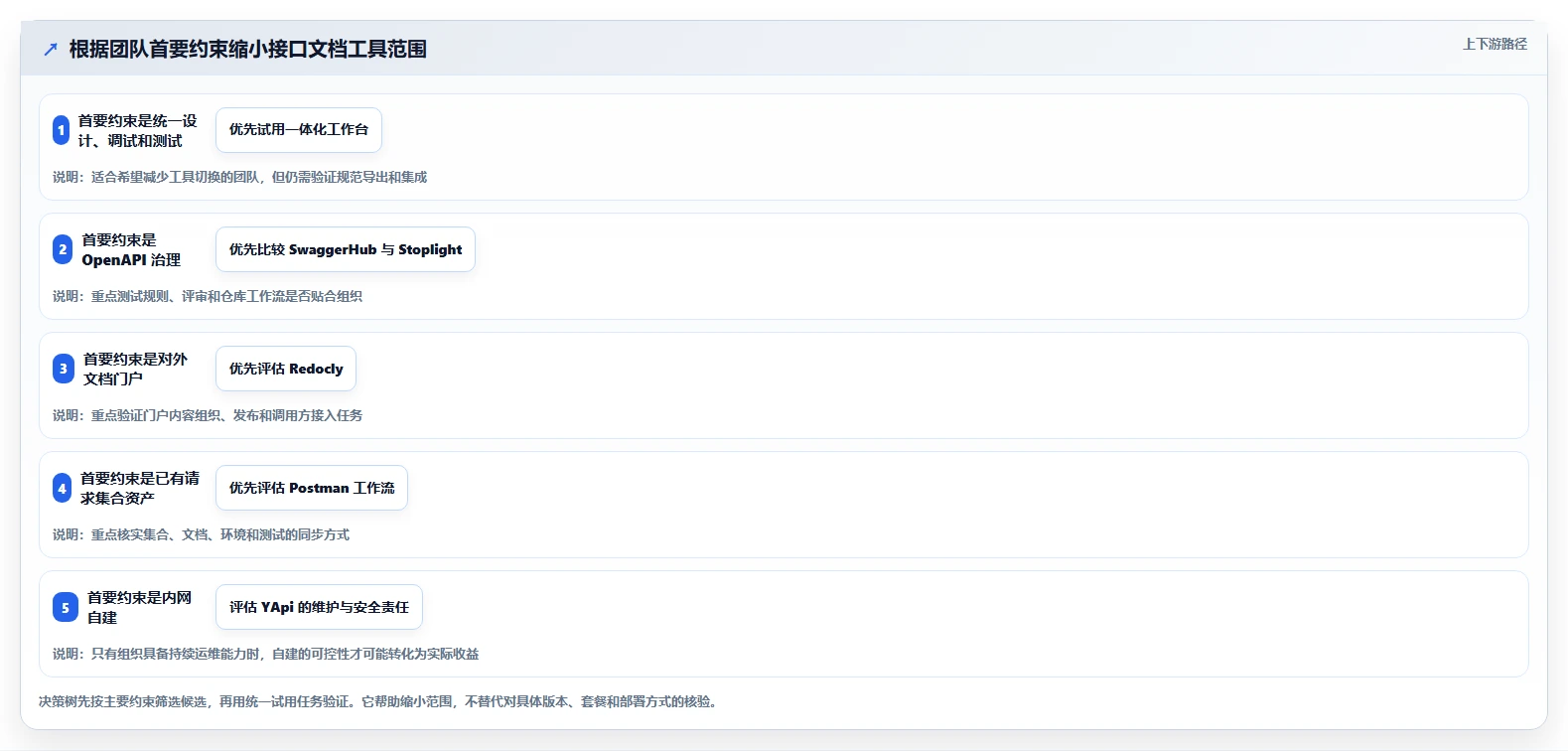Screen dimensions: 1568x751
Task: Click the note 只有组织具备持续运维能力时
Action: 265,654
